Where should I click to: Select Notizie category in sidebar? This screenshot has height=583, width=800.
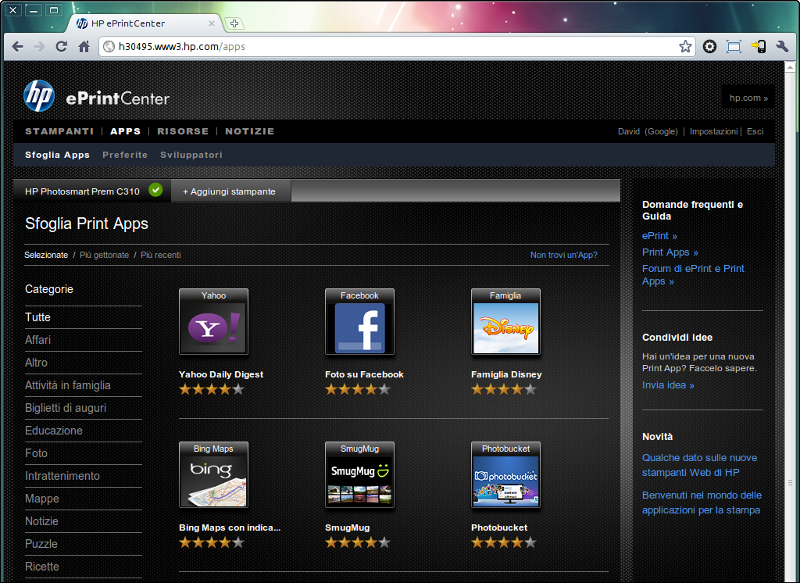[42, 521]
